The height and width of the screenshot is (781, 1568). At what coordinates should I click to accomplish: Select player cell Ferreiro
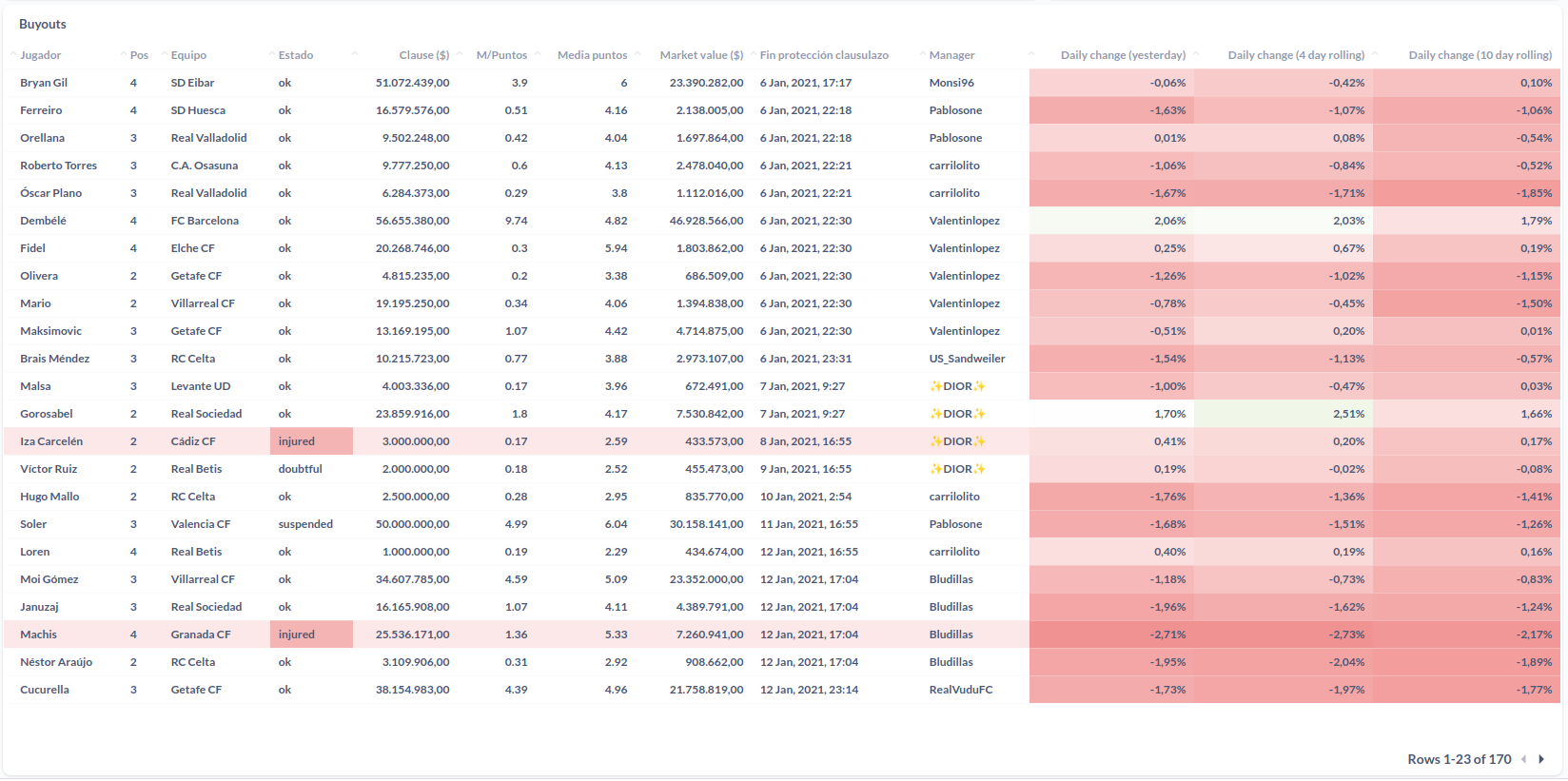(41, 110)
